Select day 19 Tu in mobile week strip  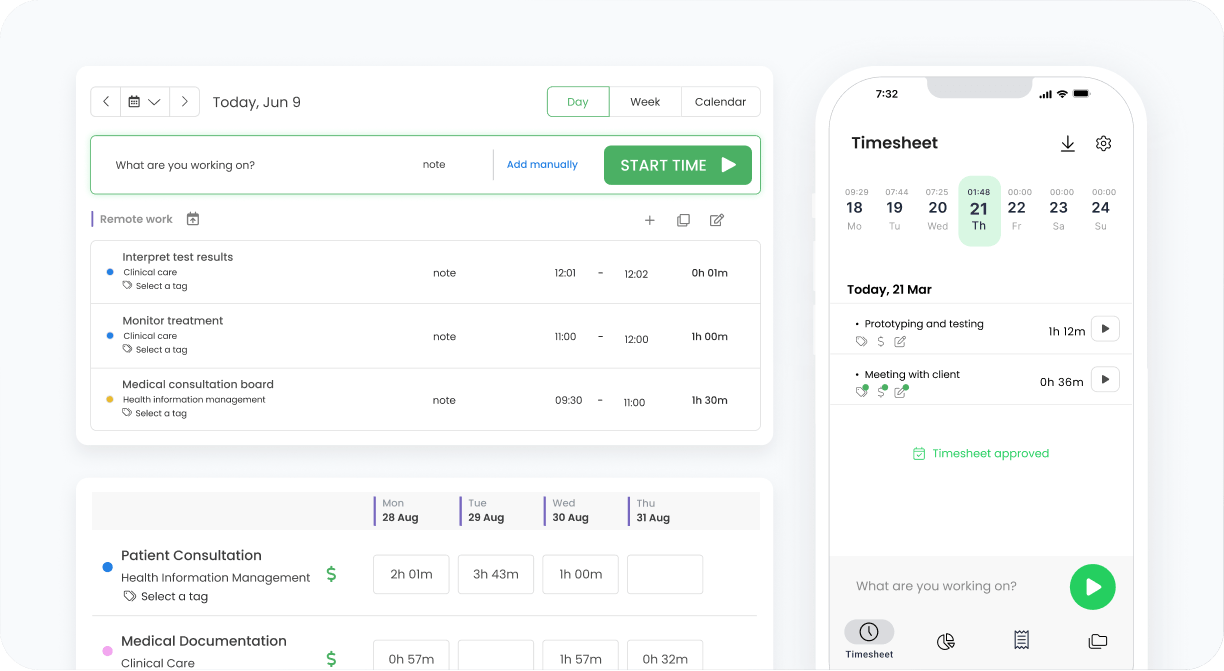click(x=895, y=210)
